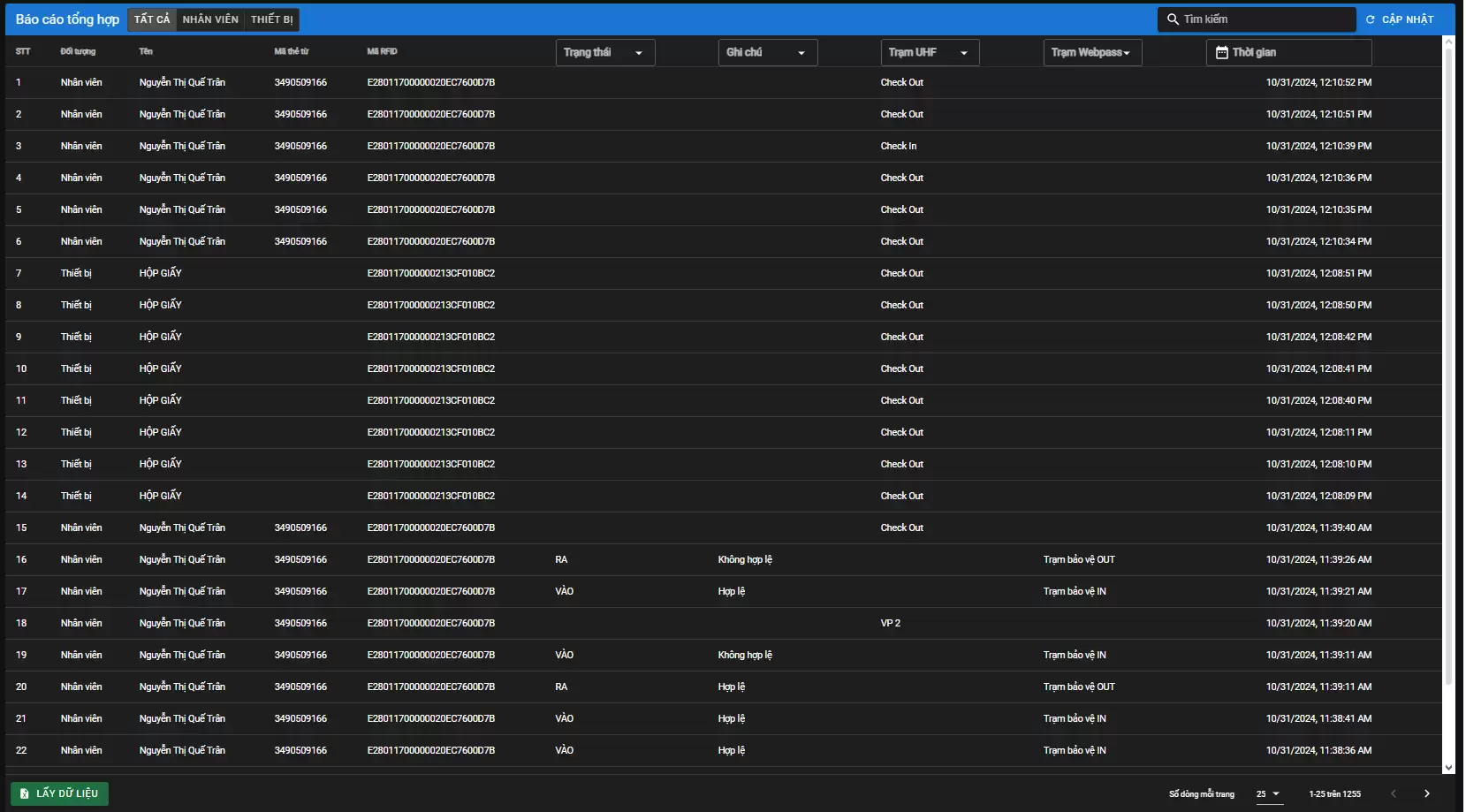Change rows per page dropdown showing 25
Viewport: 1466px width, 812px height.
click(x=1268, y=793)
